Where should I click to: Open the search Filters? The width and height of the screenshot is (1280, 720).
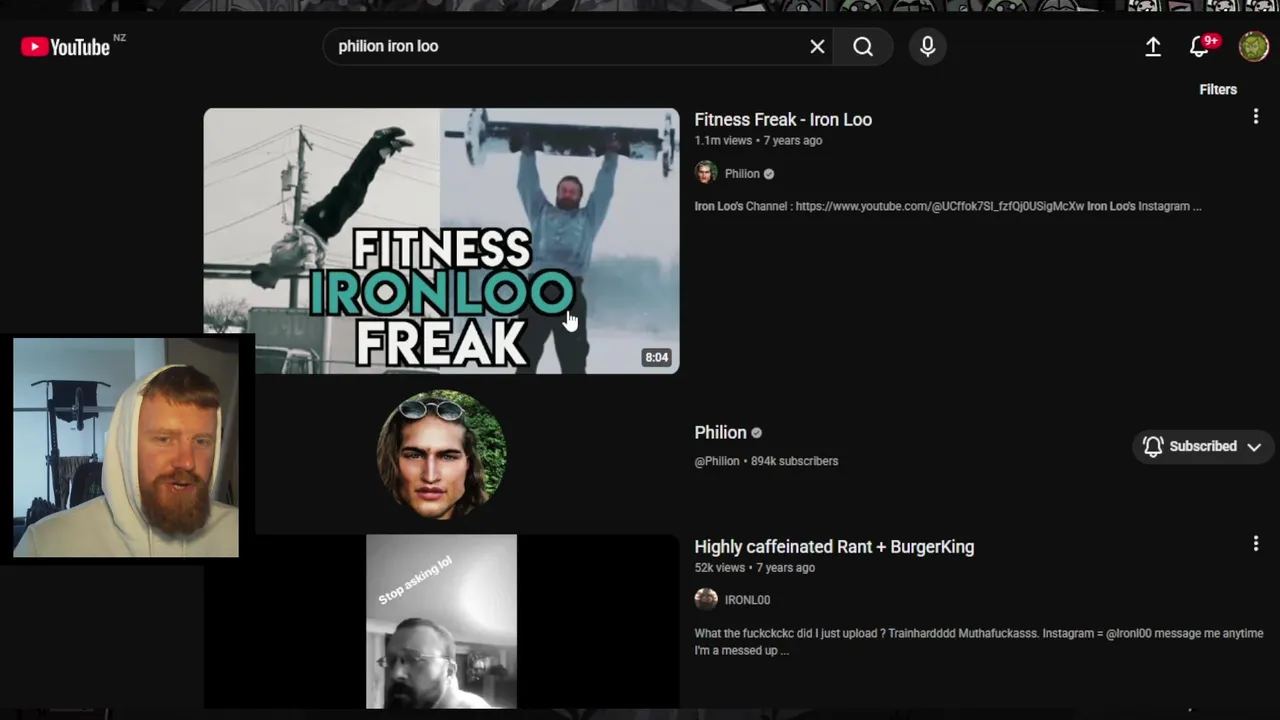pos(1218,89)
